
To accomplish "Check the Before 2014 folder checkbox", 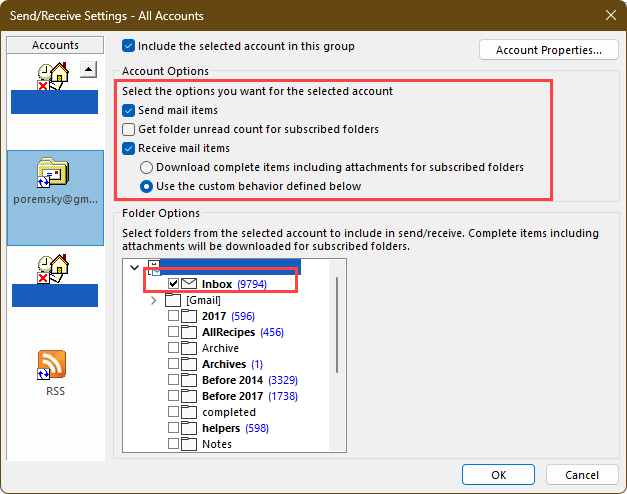I will click(173, 380).
